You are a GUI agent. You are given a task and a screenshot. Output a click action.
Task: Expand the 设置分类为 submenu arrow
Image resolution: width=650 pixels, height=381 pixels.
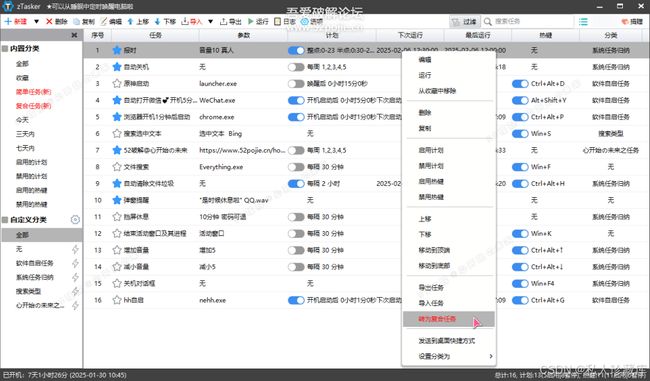(x=491, y=356)
